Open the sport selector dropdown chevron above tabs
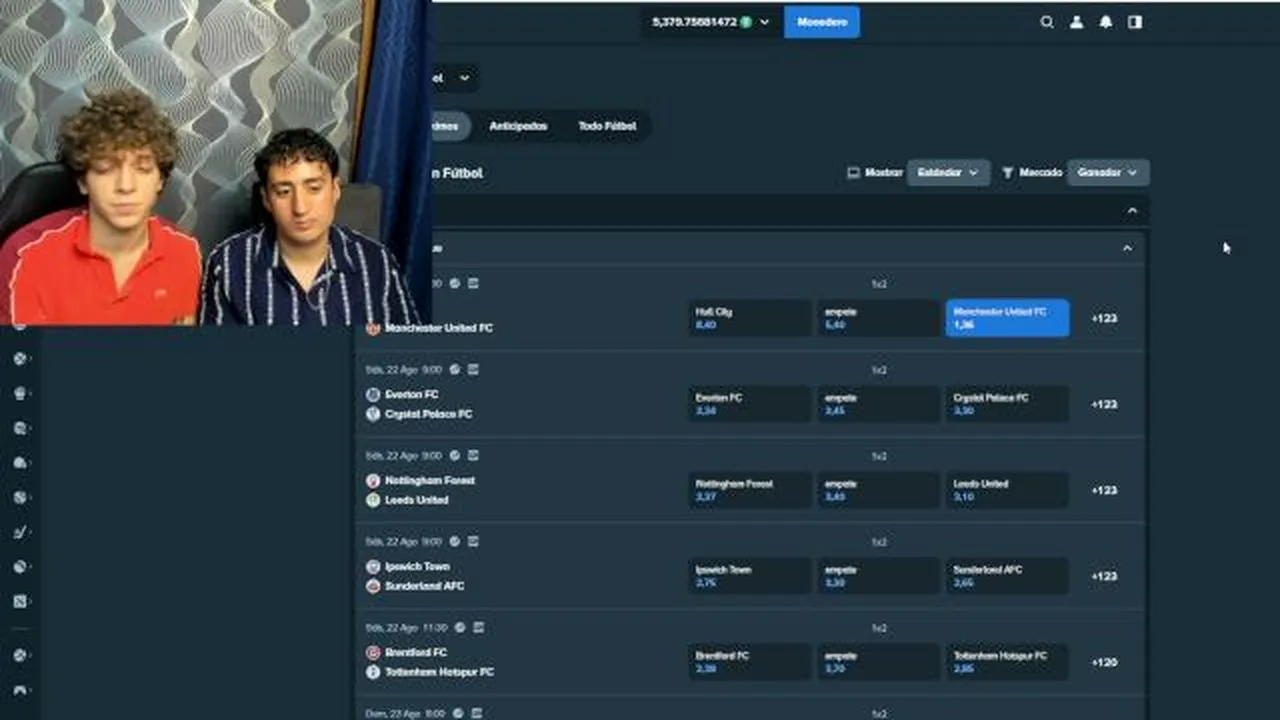Viewport: 1280px width, 720px height. tap(464, 78)
